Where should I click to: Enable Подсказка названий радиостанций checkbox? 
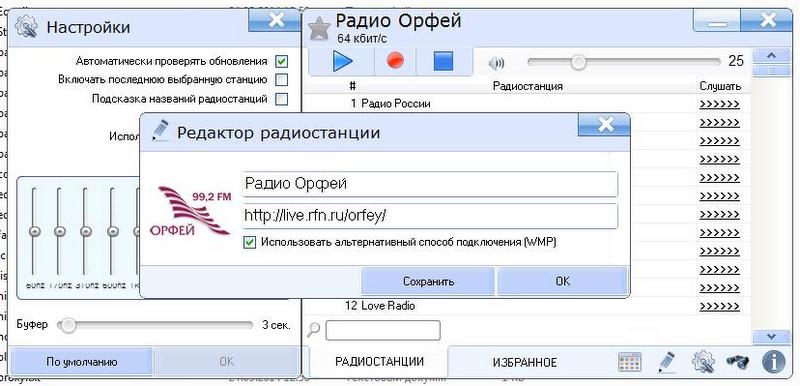pyautogui.click(x=281, y=98)
